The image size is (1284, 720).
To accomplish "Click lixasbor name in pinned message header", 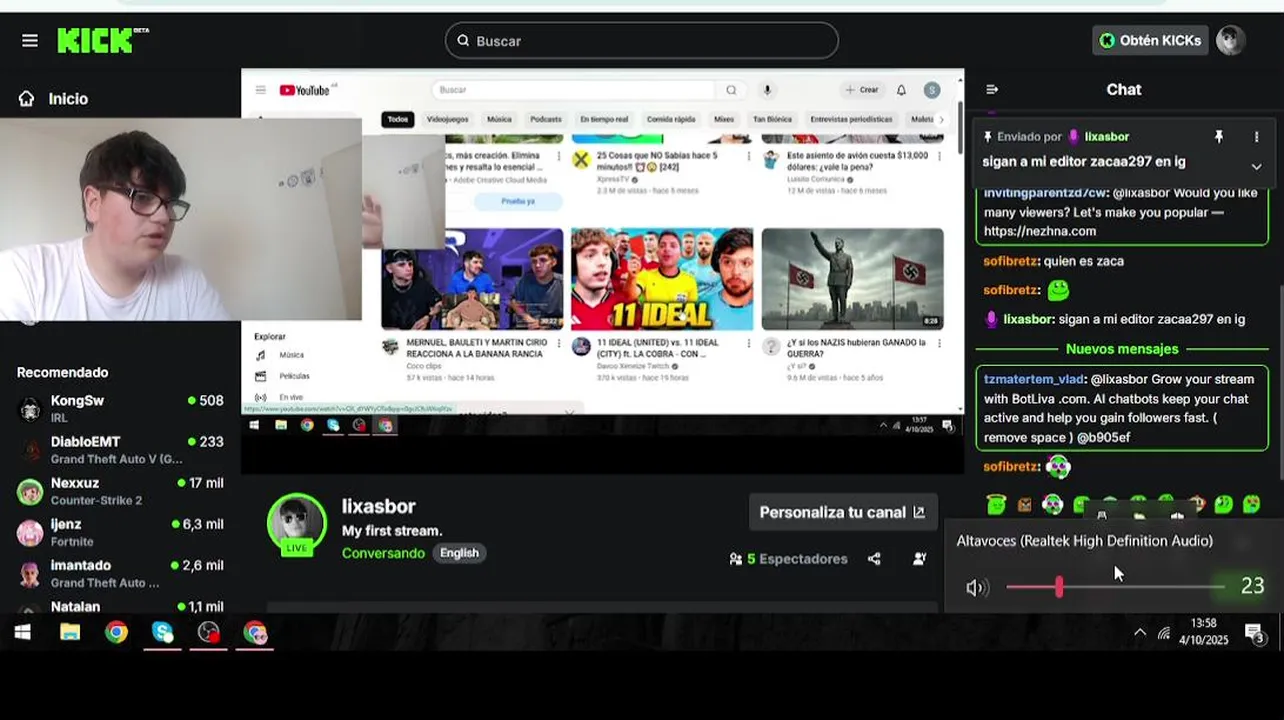I will pos(1106,136).
